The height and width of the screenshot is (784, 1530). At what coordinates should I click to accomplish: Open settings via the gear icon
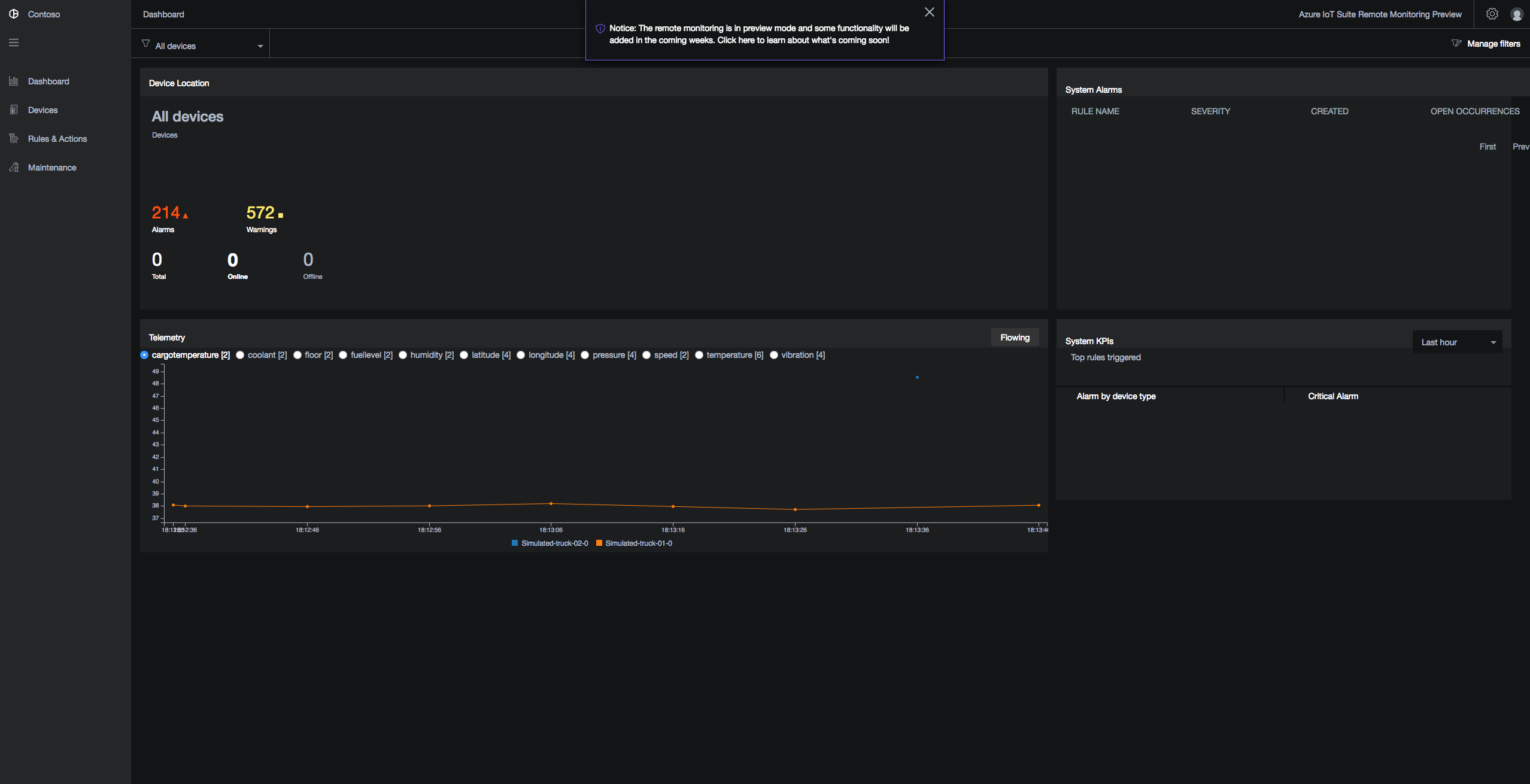tap(1492, 14)
